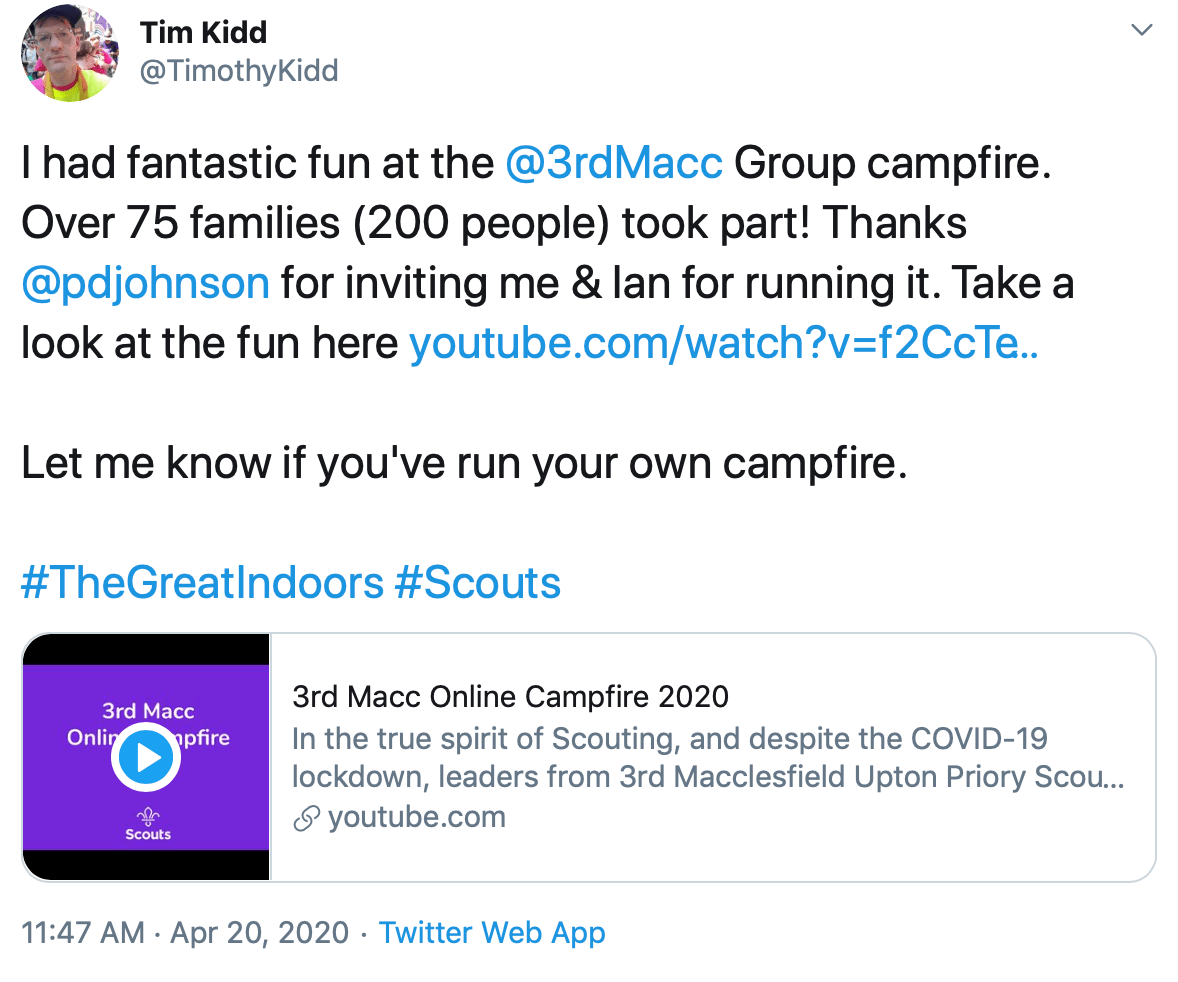Click the #TheGreatIndoors hashtag
Image resolution: width=1178 pixels, height=982 pixels.
coord(201,583)
